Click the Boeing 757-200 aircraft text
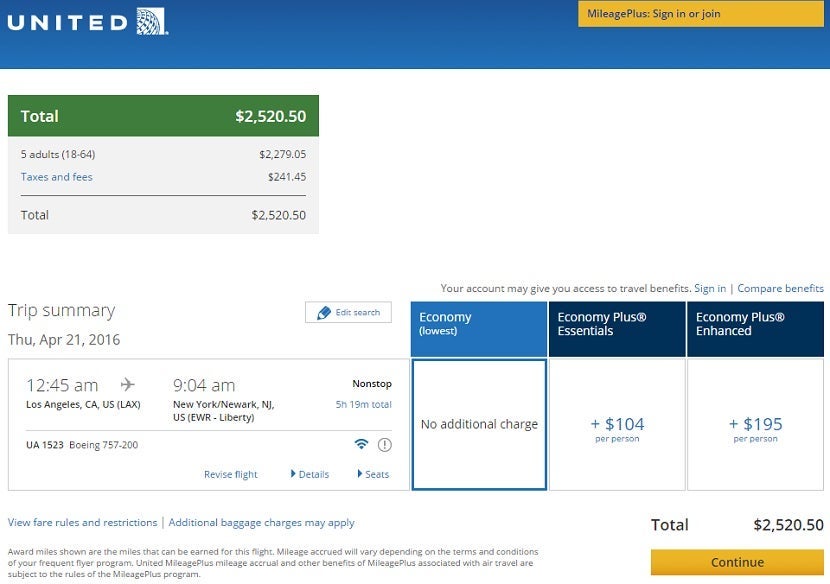This screenshot has height=584, width=830. tap(104, 445)
